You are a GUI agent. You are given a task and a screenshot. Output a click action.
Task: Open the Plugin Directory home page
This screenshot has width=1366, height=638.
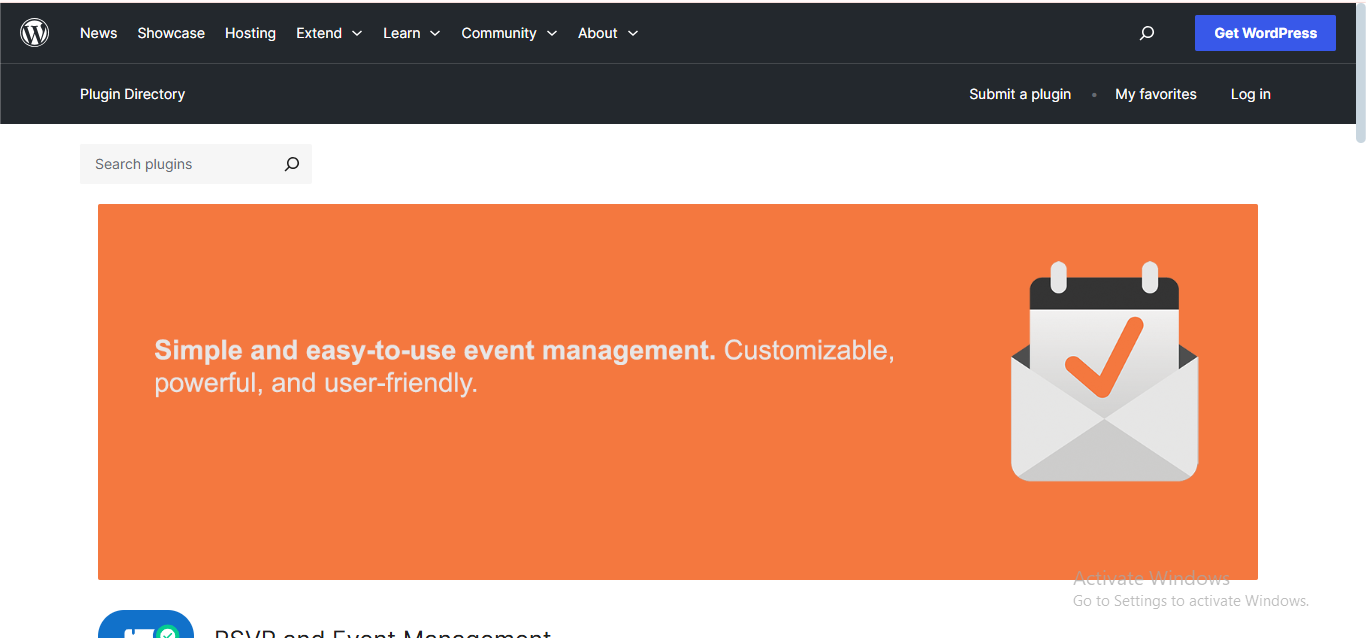pyautogui.click(x=132, y=93)
